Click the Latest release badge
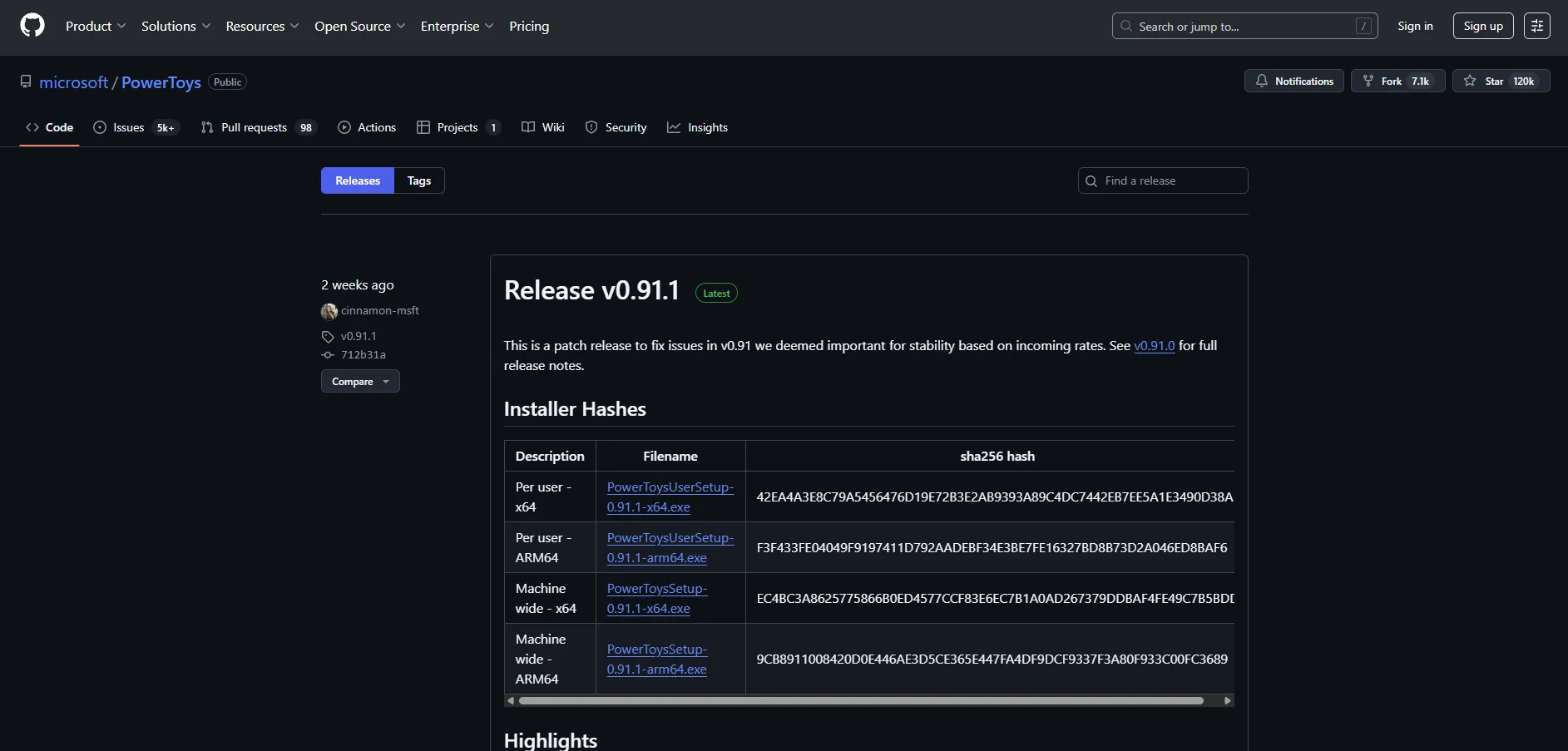Viewport: 1568px width, 751px height. (x=716, y=293)
